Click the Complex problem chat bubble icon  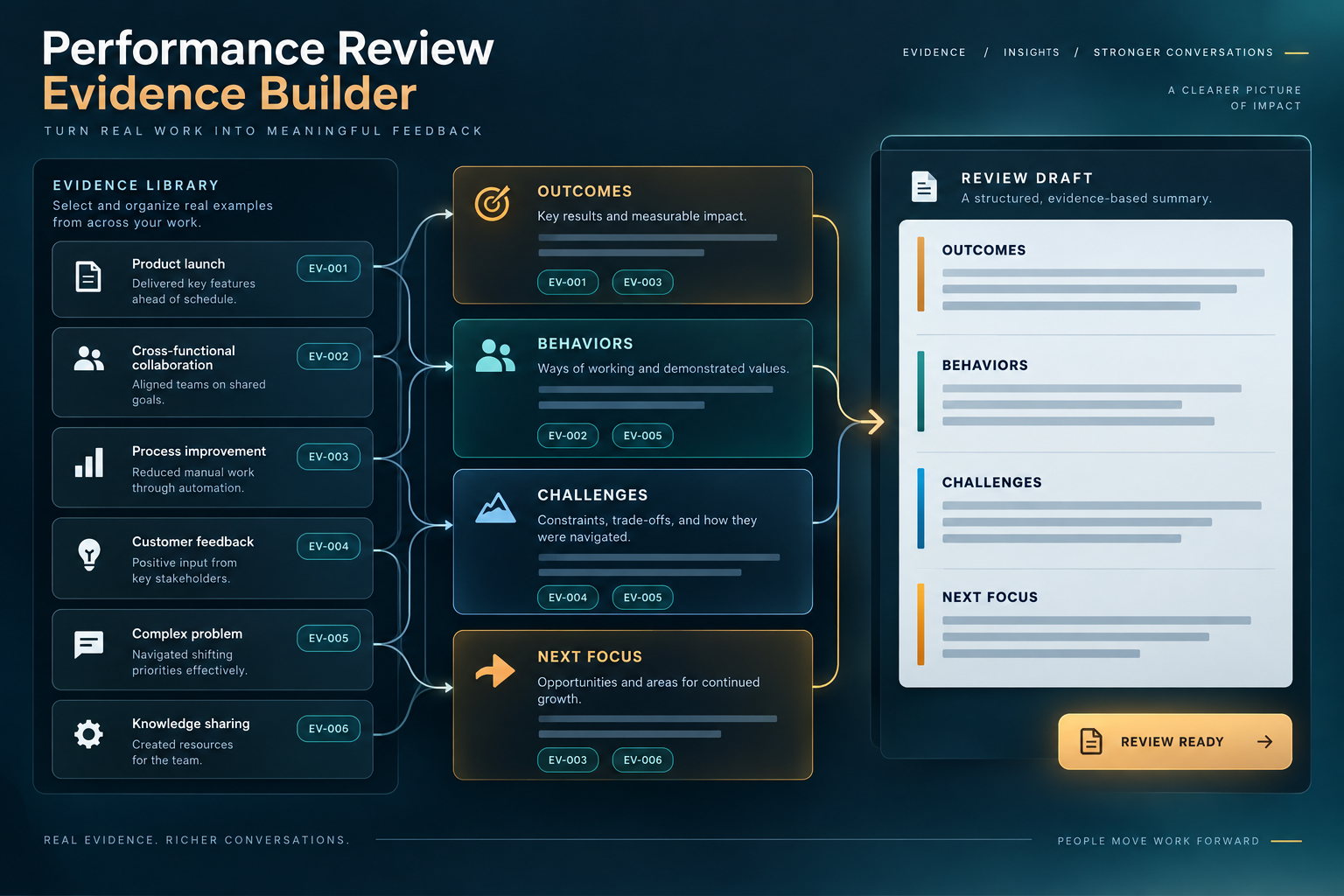[89, 645]
